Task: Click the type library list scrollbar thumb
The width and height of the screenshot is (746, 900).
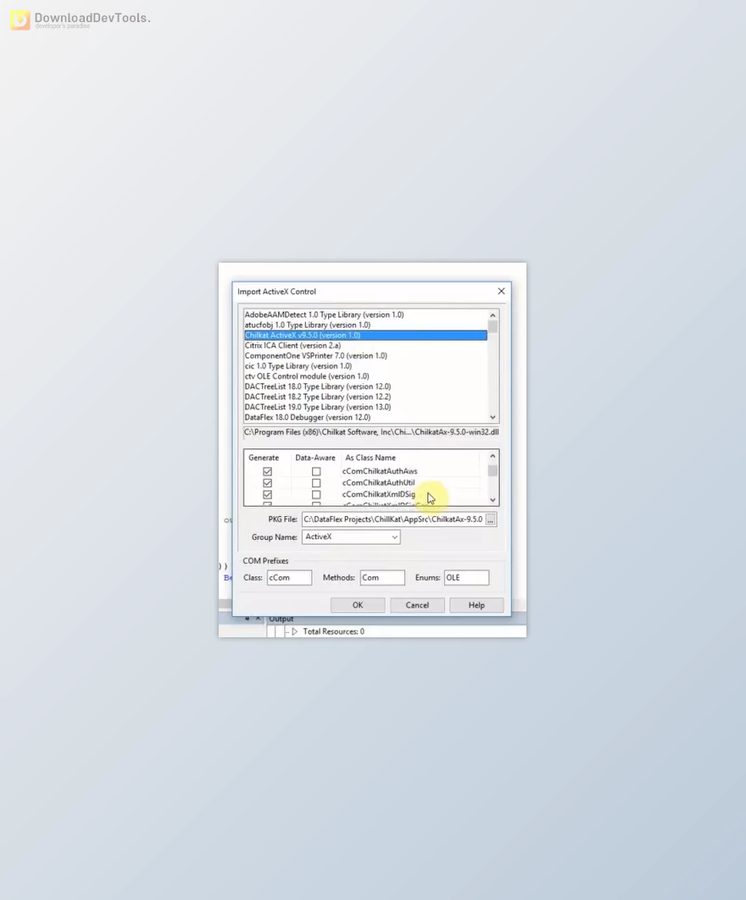Action: (x=492, y=327)
